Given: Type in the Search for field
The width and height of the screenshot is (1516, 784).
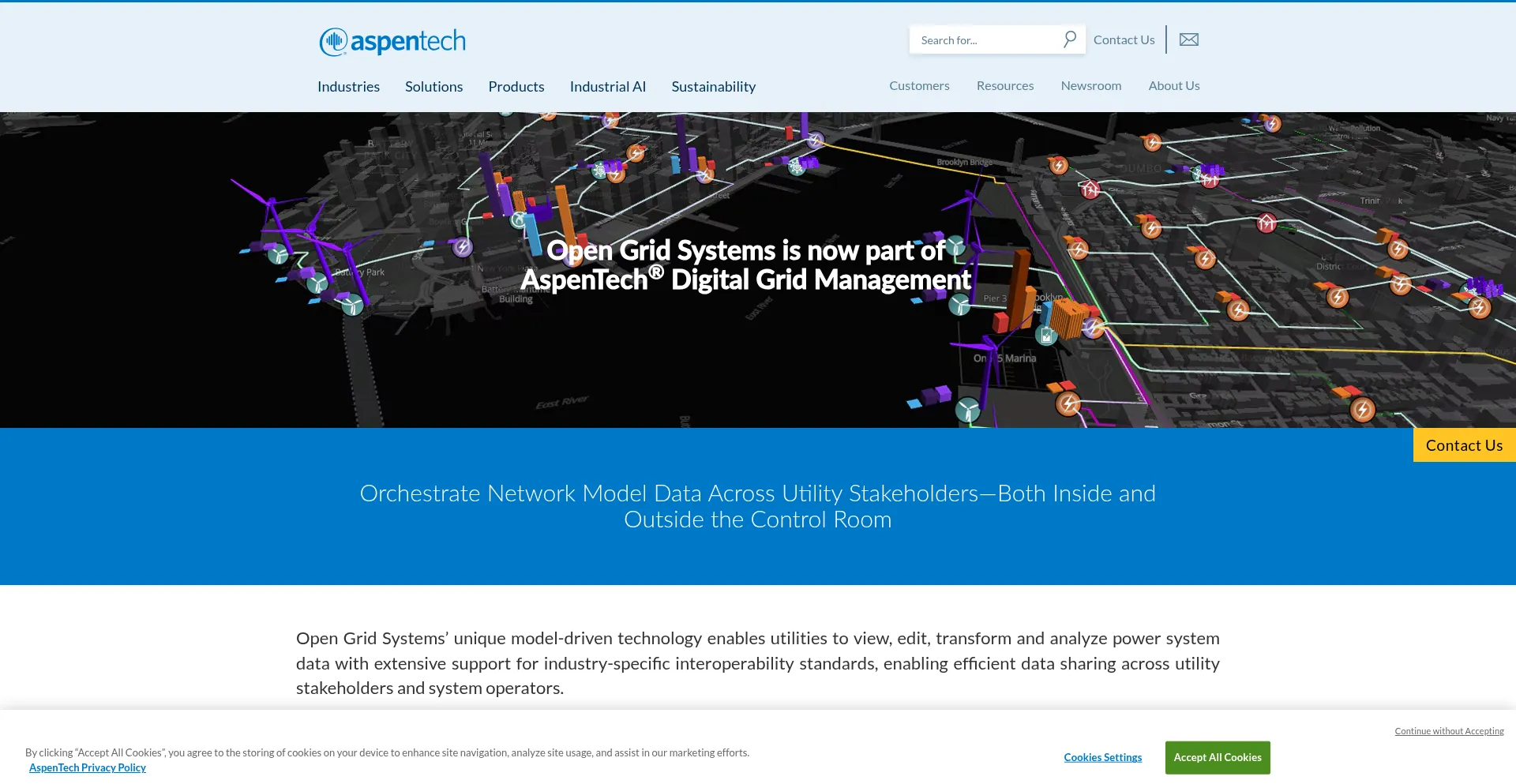Looking at the screenshot, I should point(987,40).
